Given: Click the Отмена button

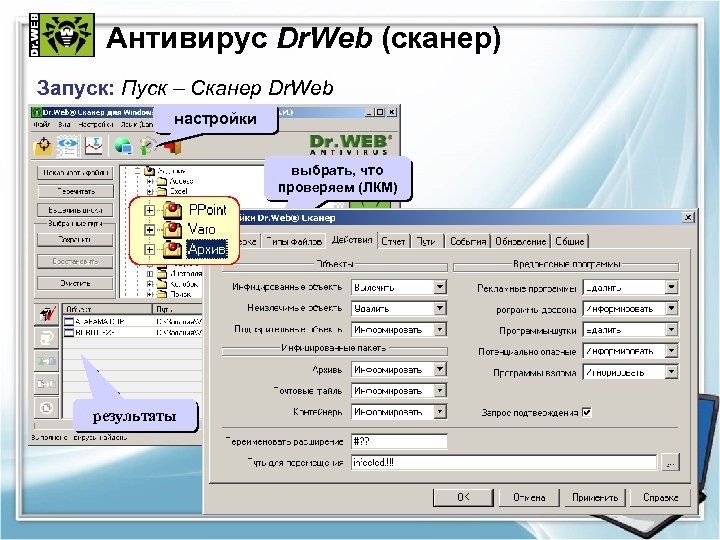Looking at the screenshot, I should pos(529,497).
